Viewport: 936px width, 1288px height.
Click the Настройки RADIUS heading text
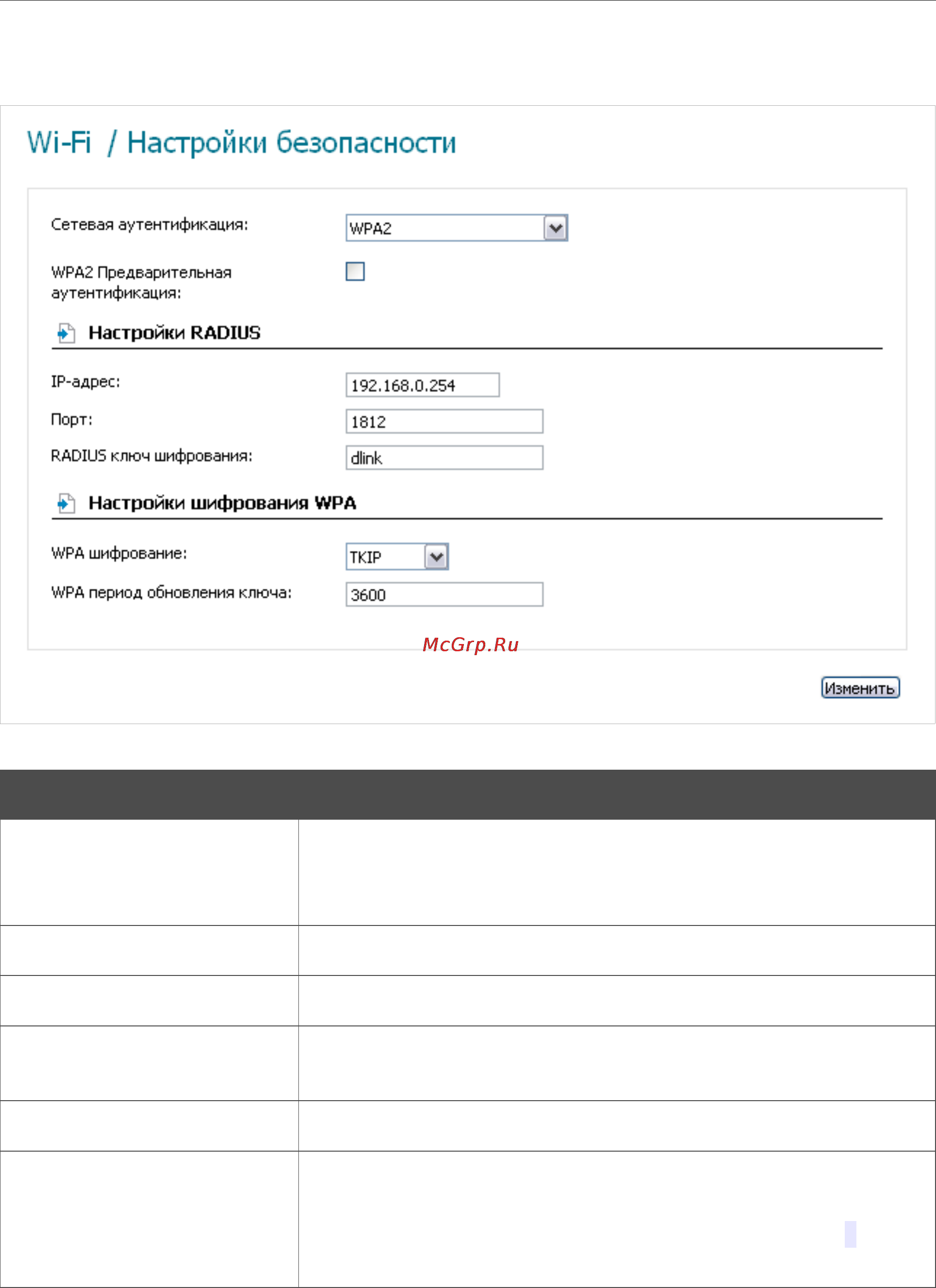(174, 333)
